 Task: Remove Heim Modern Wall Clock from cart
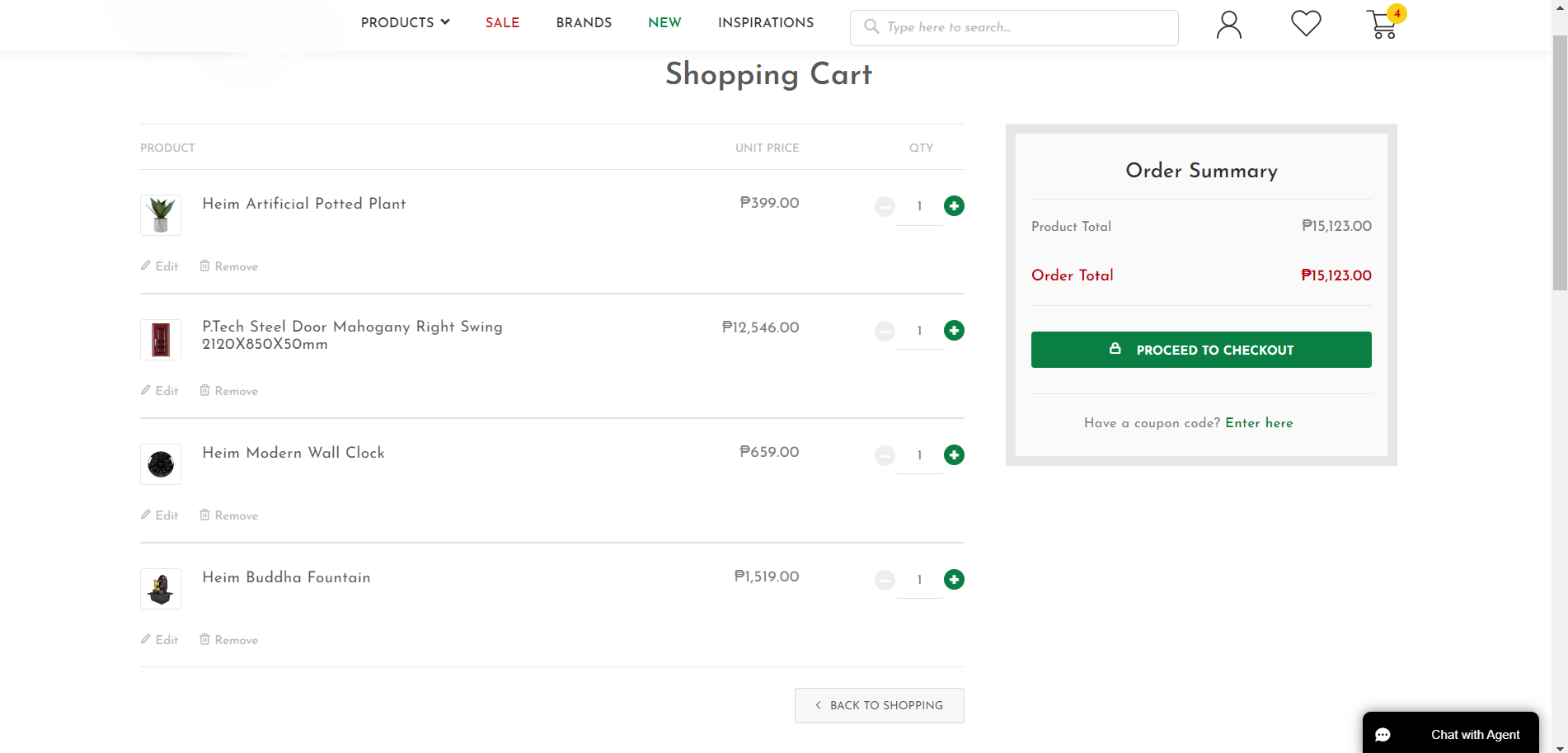(228, 515)
